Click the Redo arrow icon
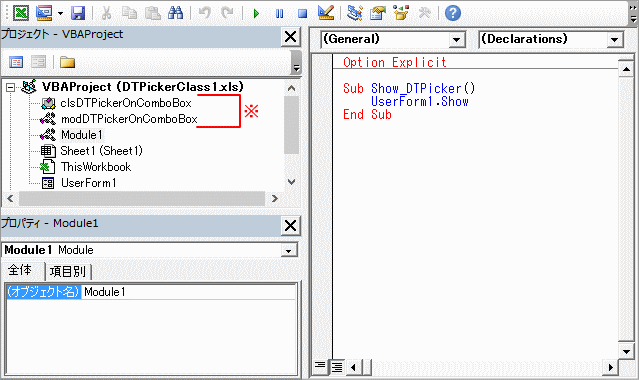Image resolution: width=639 pixels, height=380 pixels. click(227, 13)
